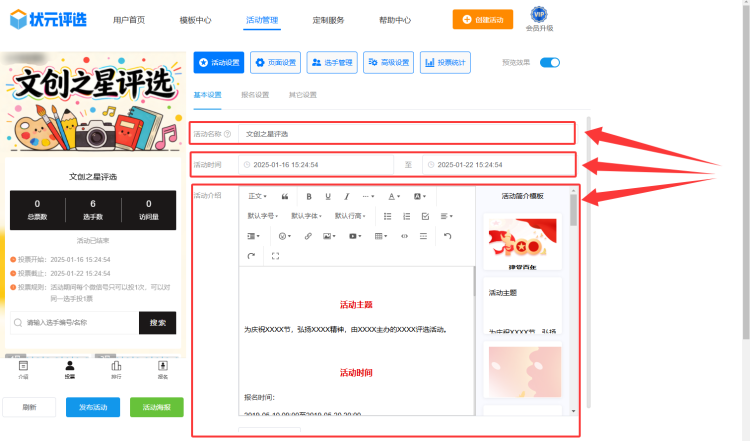Insert a code block

404,236
